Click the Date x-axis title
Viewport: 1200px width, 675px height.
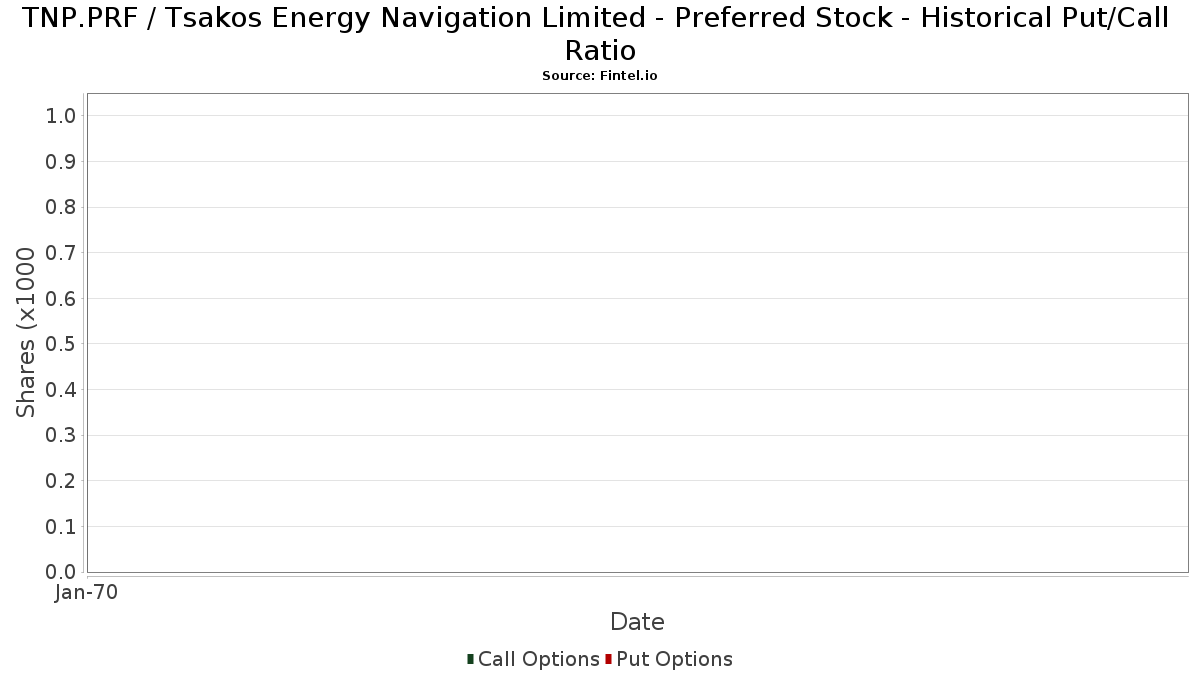coord(637,622)
